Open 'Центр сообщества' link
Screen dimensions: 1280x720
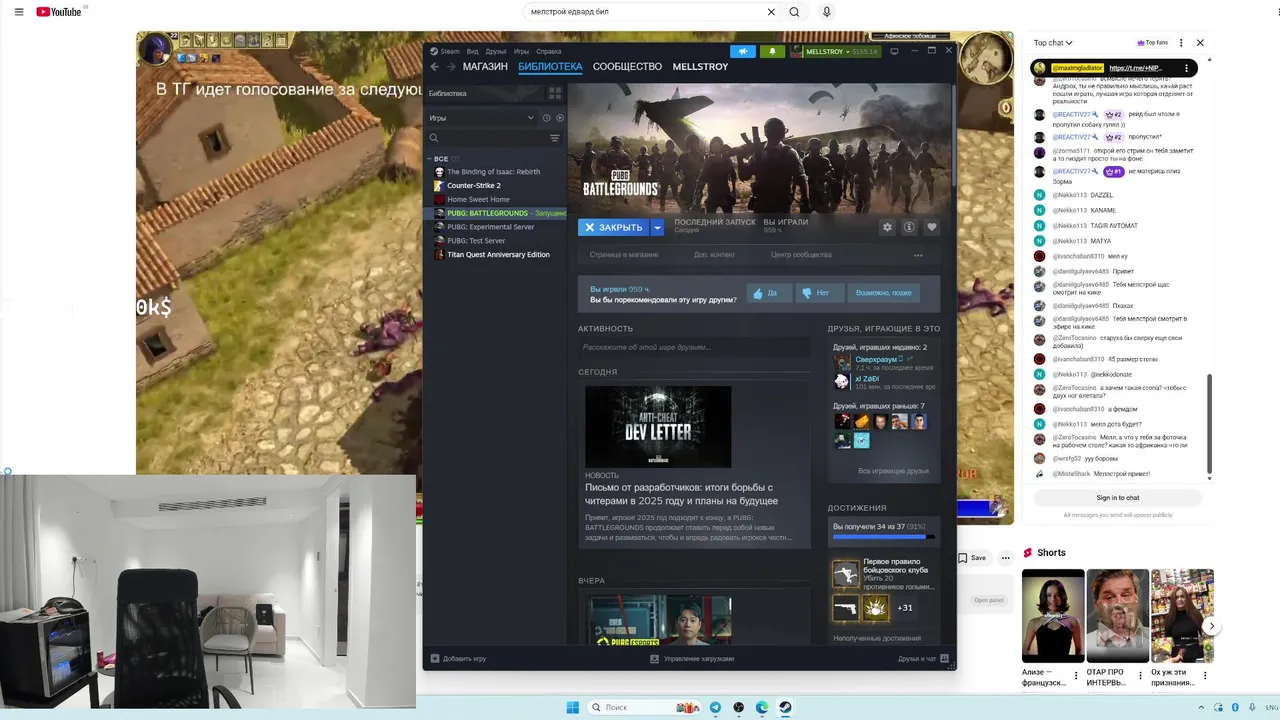point(801,255)
